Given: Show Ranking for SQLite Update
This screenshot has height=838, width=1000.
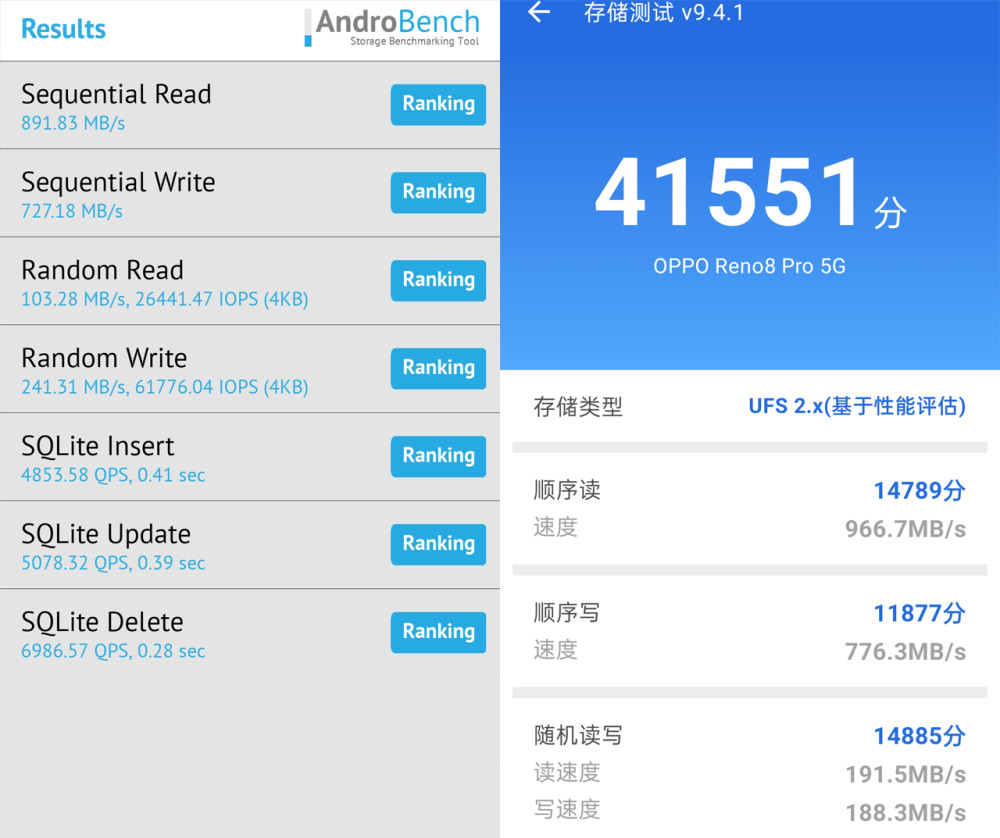Looking at the screenshot, I should [438, 544].
